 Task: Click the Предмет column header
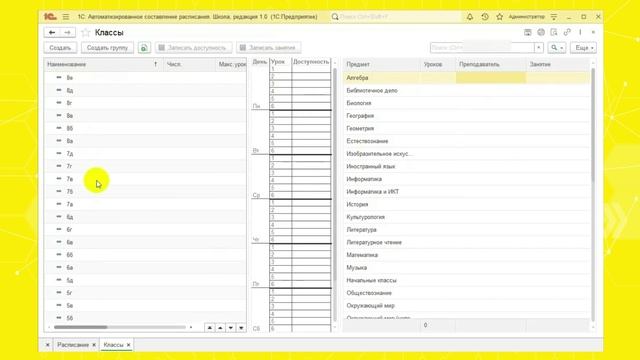382,64
